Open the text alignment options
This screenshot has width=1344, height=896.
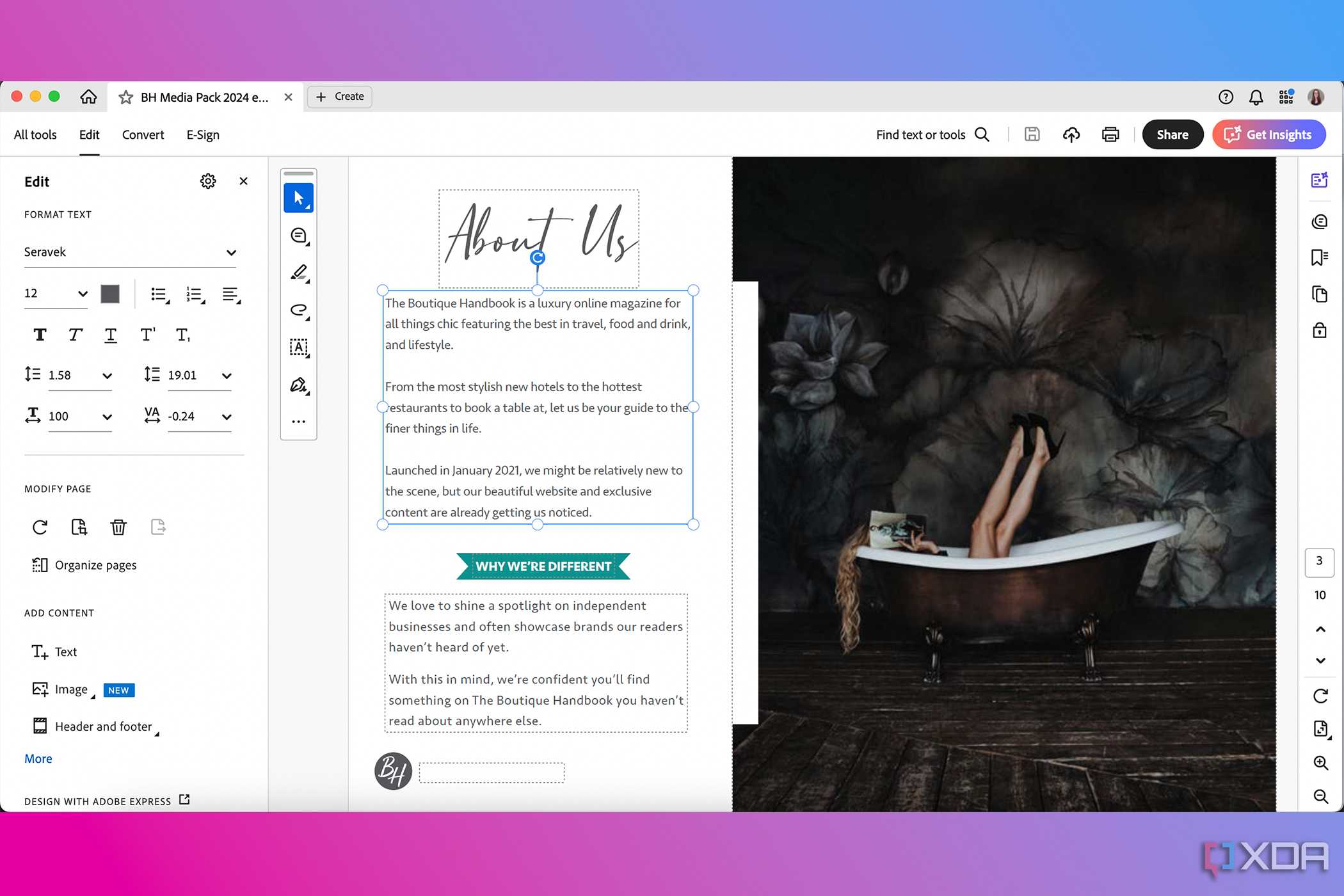(230, 294)
